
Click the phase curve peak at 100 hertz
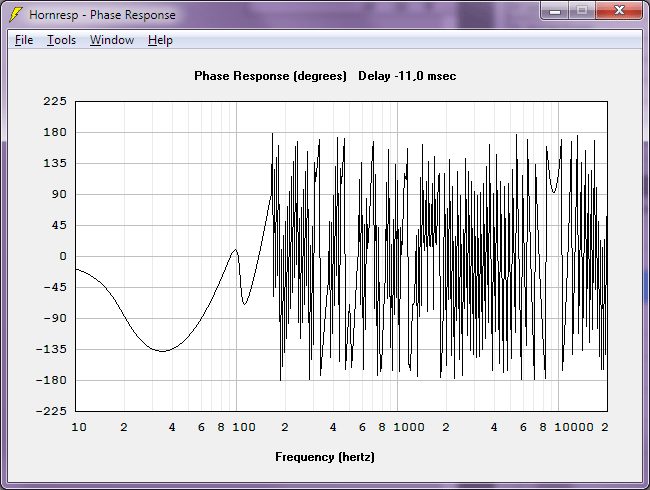(x=235, y=250)
